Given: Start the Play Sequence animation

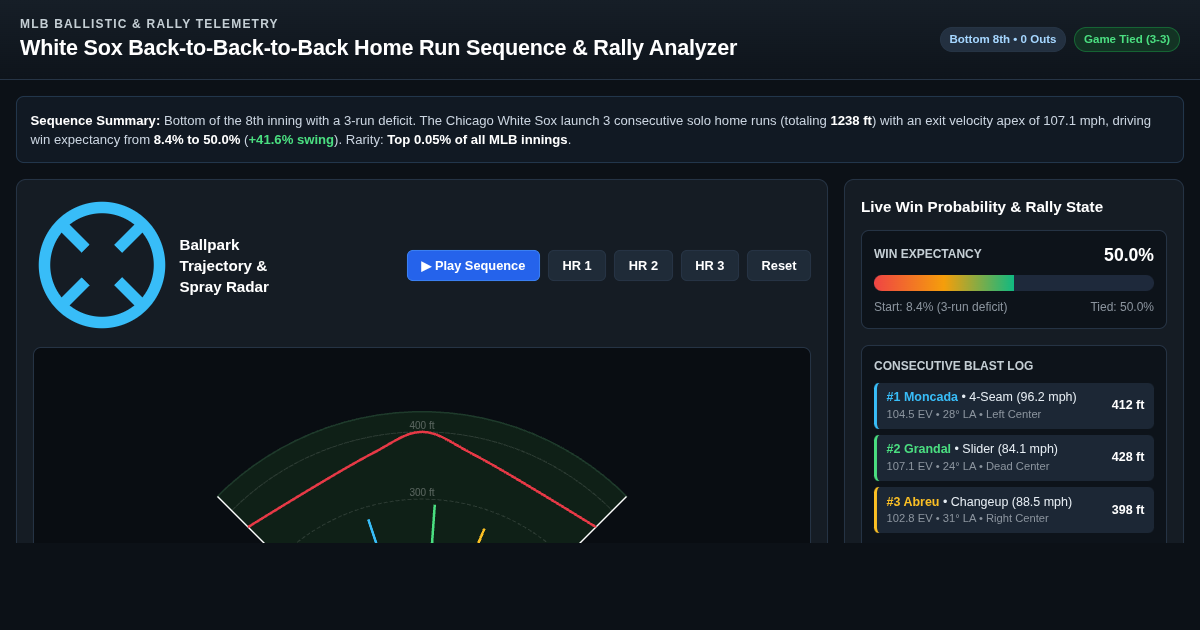Looking at the screenshot, I should pyautogui.click(x=473, y=265).
